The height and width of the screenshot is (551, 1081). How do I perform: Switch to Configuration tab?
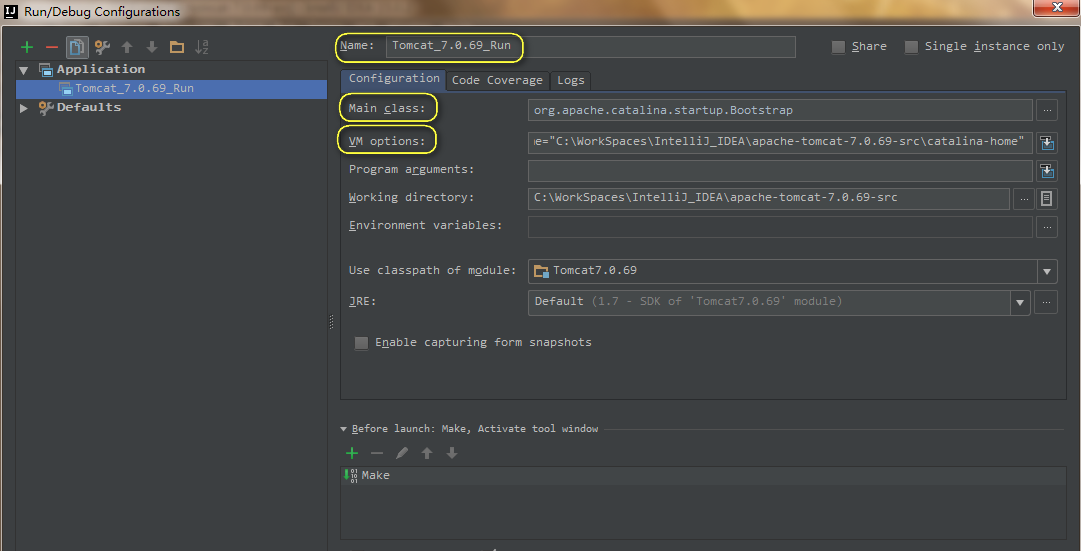click(x=394, y=79)
